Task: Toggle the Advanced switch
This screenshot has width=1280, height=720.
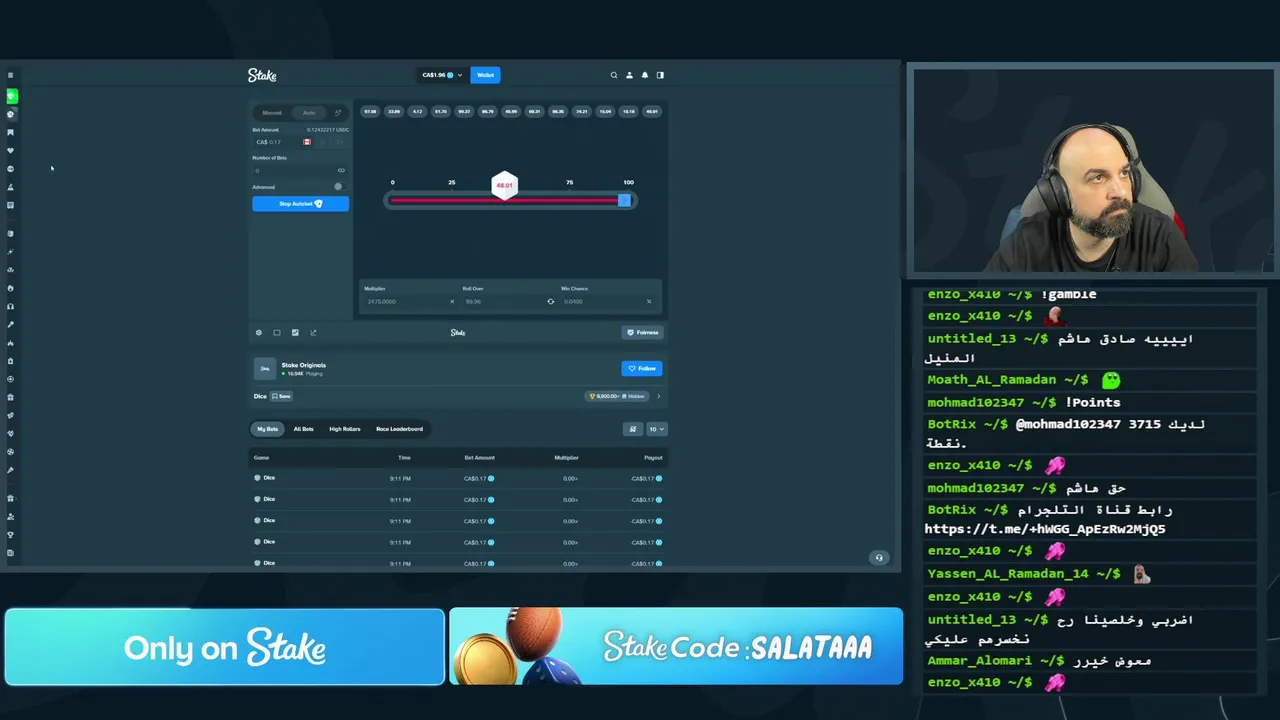Action: pos(338,187)
